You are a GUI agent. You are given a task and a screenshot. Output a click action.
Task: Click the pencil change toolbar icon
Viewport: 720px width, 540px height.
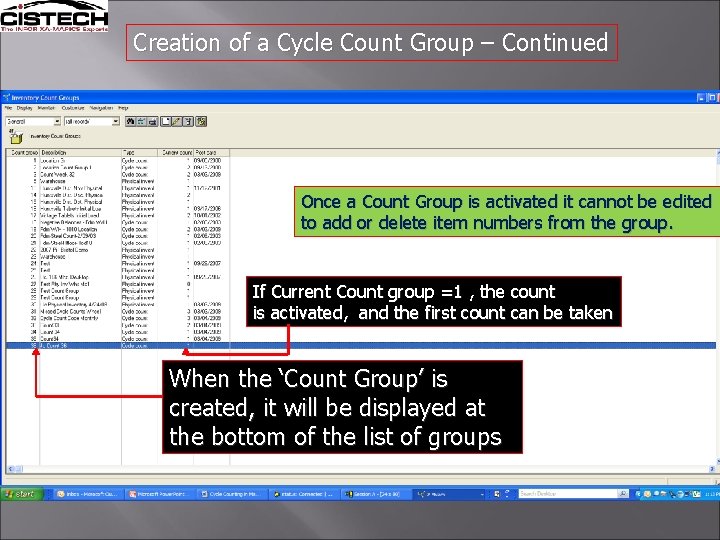click(x=177, y=121)
